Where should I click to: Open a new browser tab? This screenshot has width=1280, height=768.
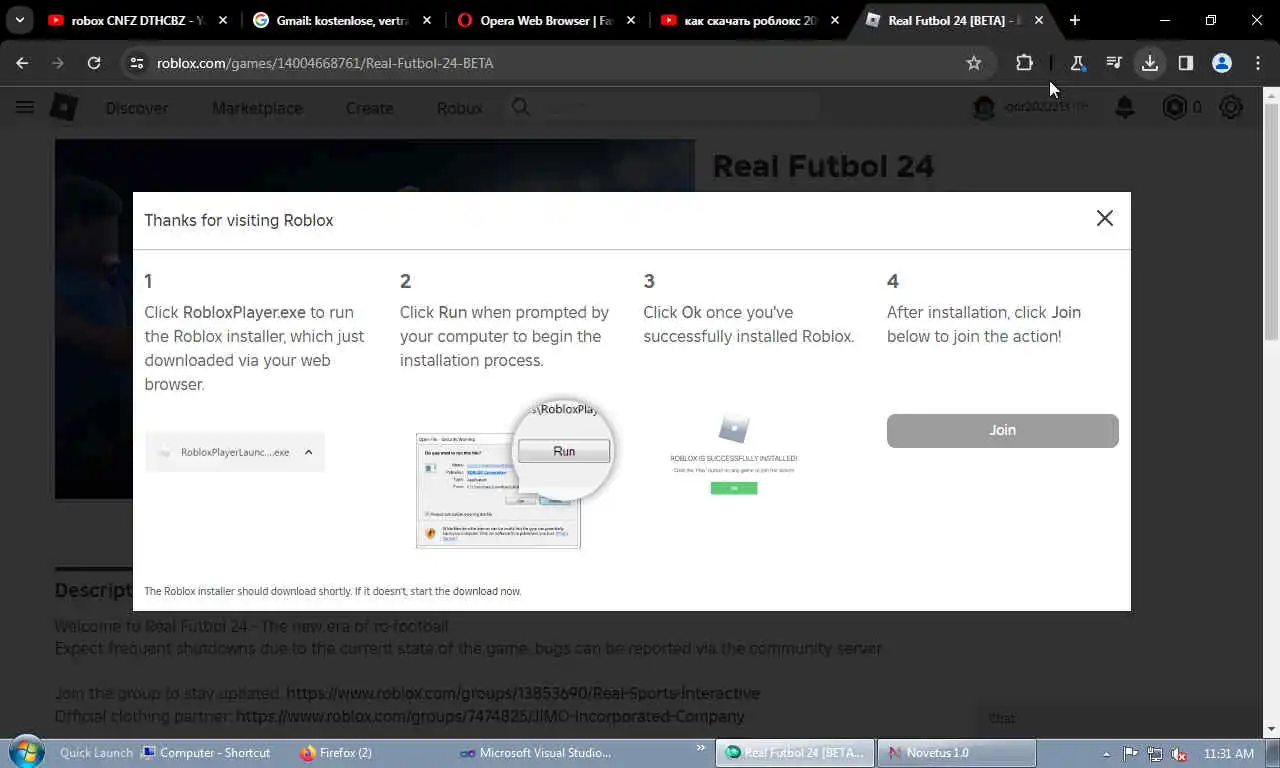[x=1075, y=20]
